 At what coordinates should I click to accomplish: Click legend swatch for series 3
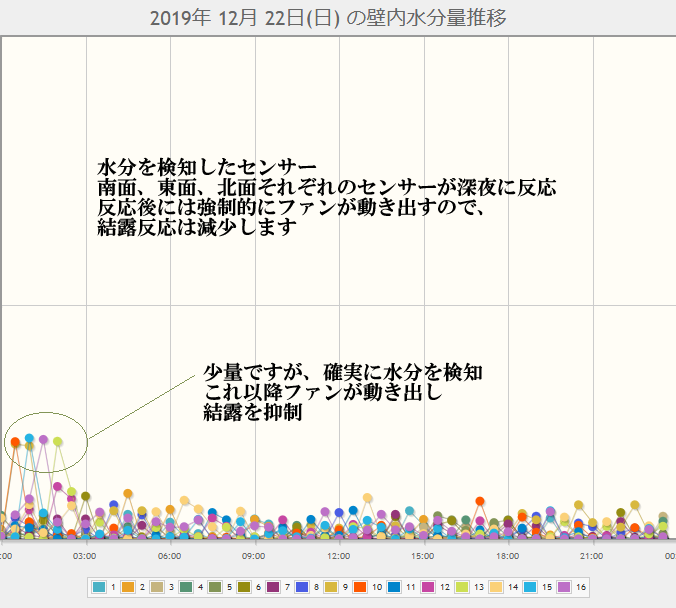click(x=157, y=587)
